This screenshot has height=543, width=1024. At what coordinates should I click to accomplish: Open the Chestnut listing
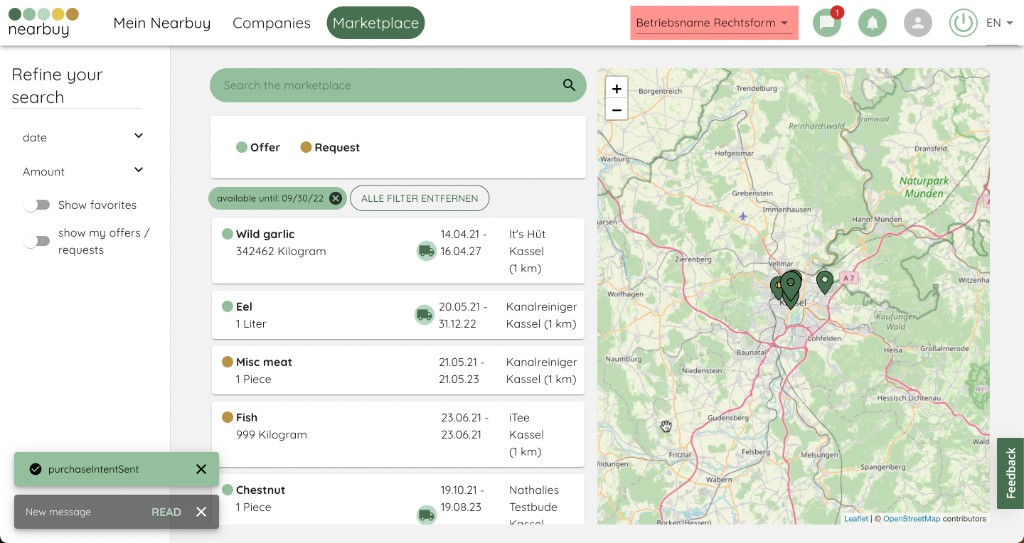click(398, 500)
